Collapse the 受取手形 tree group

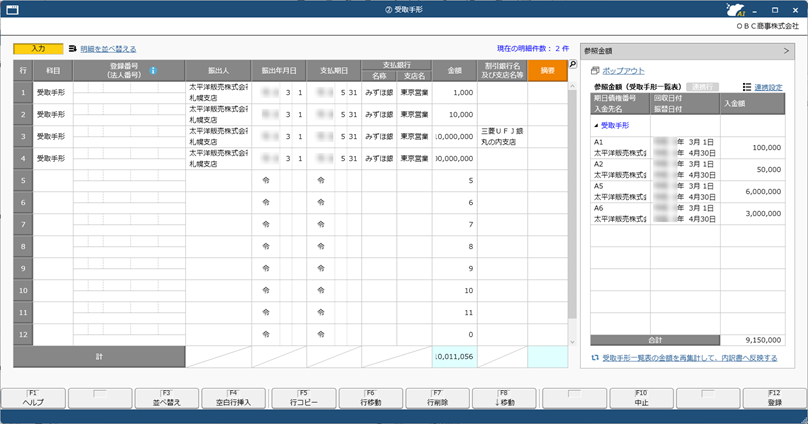coord(597,126)
